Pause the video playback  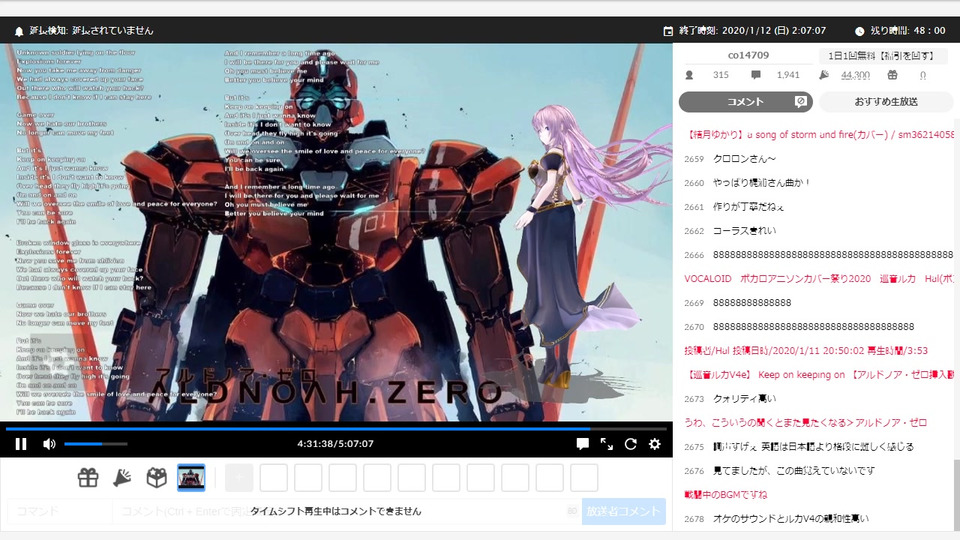click(21, 444)
